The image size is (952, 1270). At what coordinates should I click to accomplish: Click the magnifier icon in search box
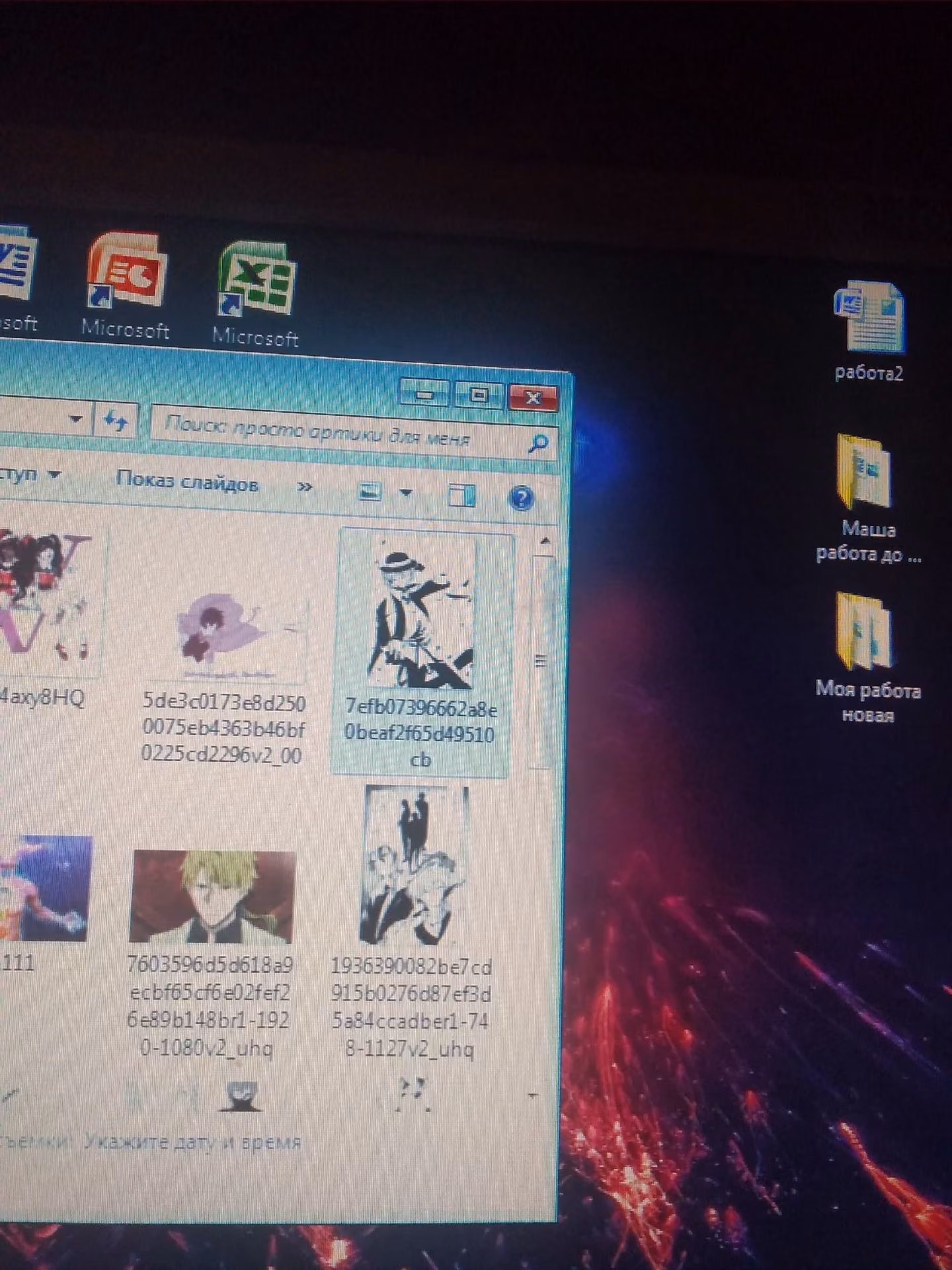[539, 444]
